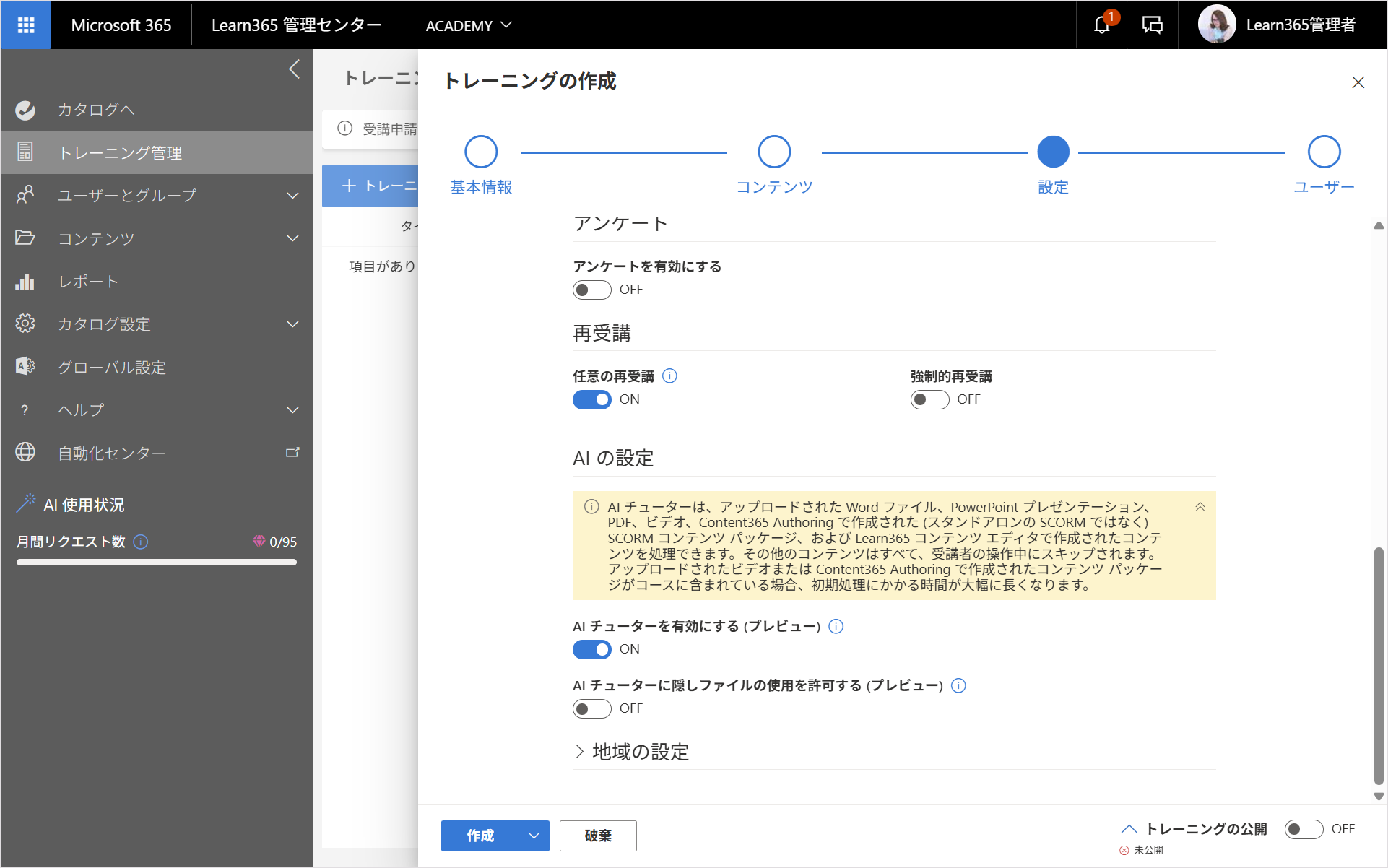The image size is (1388, 868).
Task: Close the トレーニングの作成 panel
Action: (x=1358, y=82)
